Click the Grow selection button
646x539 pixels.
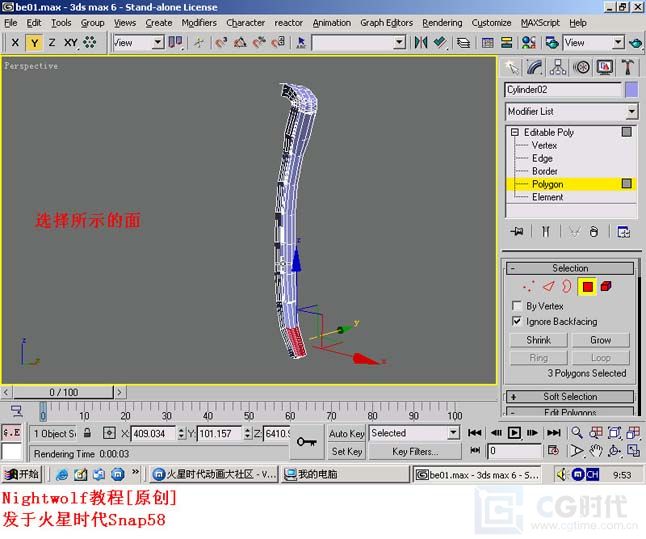click(x=601, y=340)
